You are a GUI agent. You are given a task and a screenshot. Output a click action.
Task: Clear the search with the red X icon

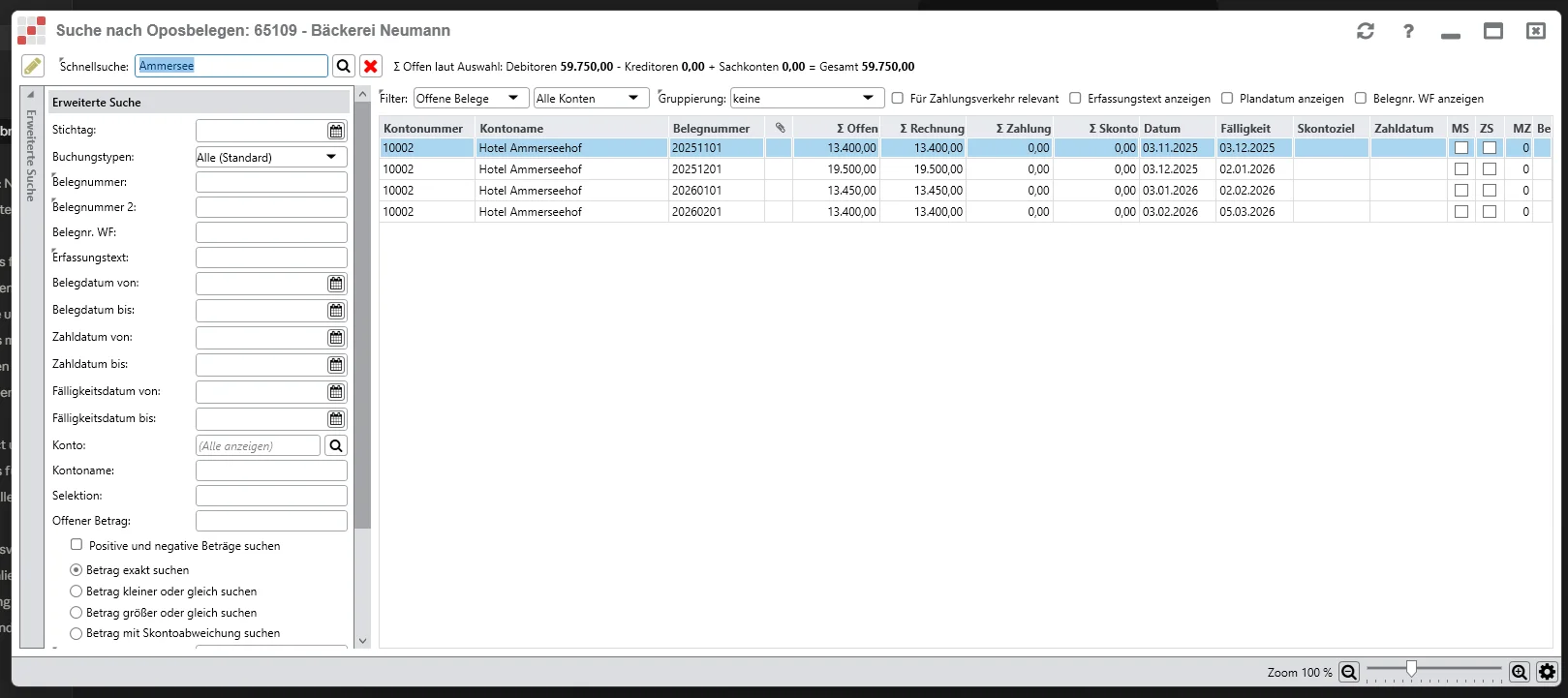[x=370, y=66]
